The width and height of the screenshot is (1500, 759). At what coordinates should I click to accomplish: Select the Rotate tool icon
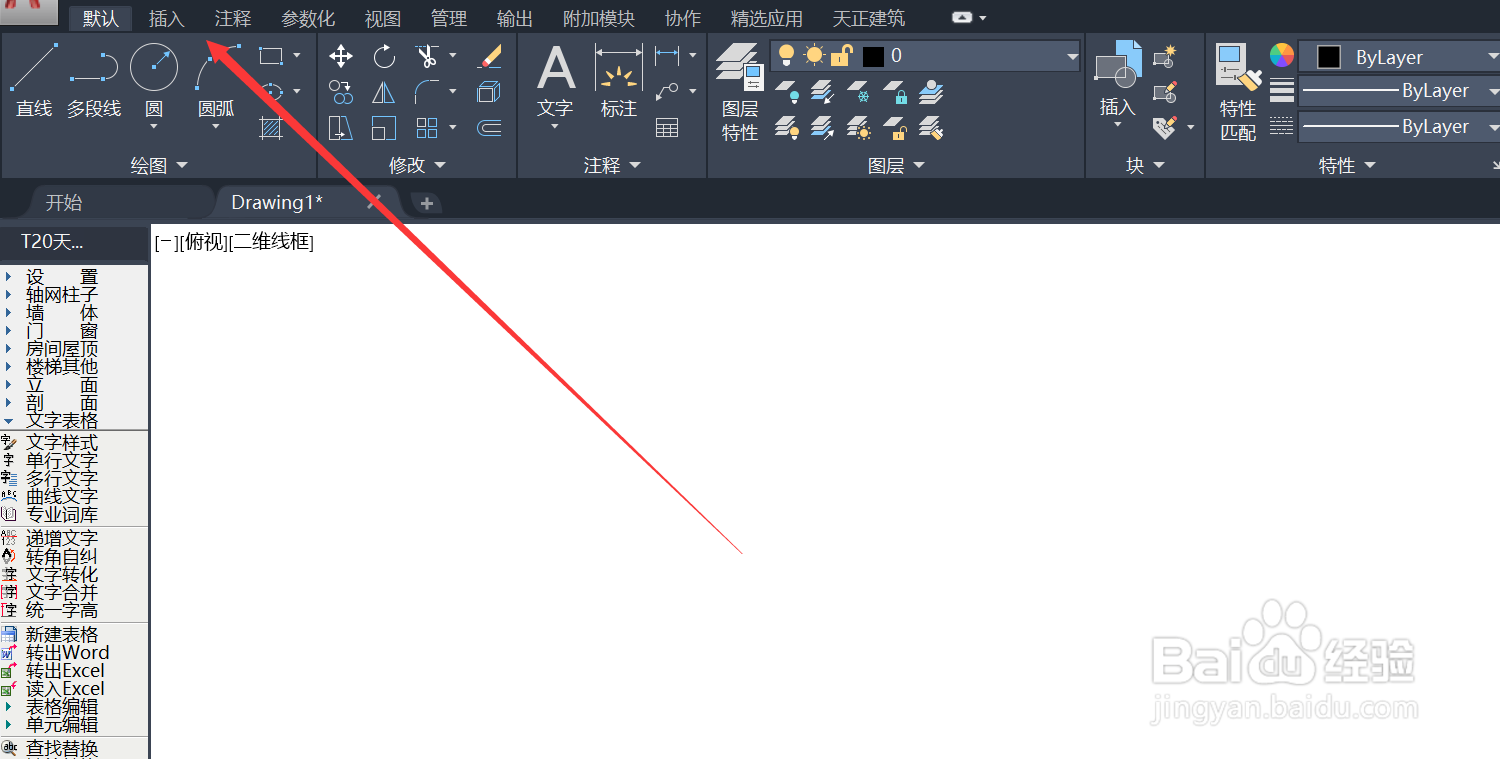click(384, 56)
